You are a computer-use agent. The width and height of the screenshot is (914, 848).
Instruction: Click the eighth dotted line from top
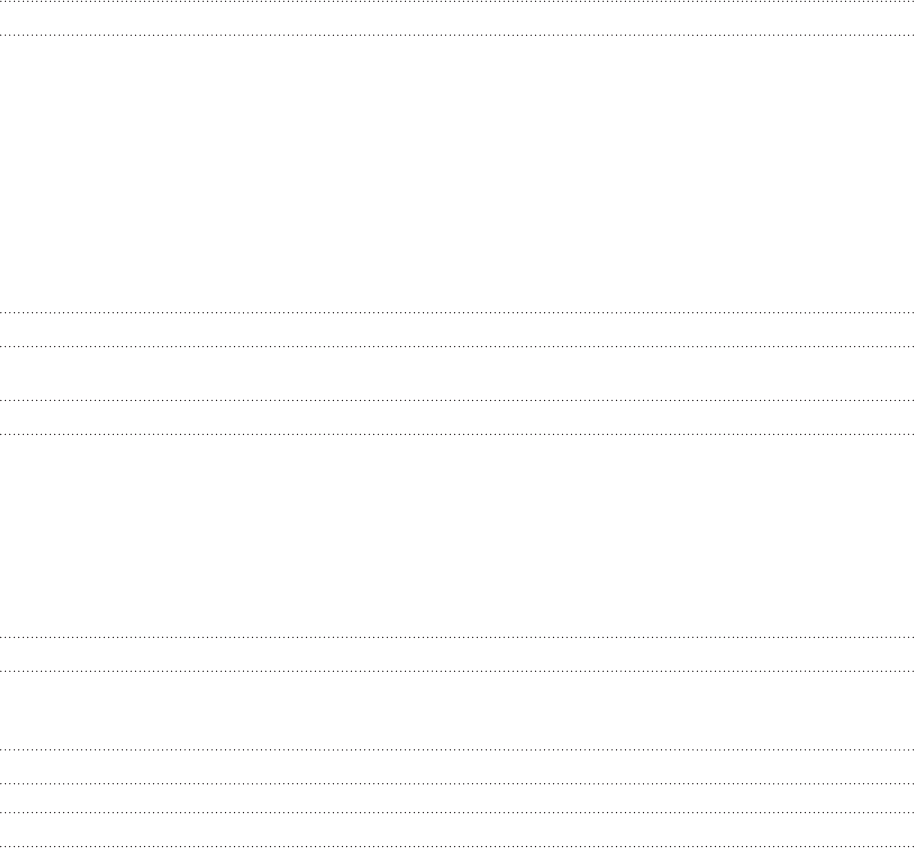457,671
